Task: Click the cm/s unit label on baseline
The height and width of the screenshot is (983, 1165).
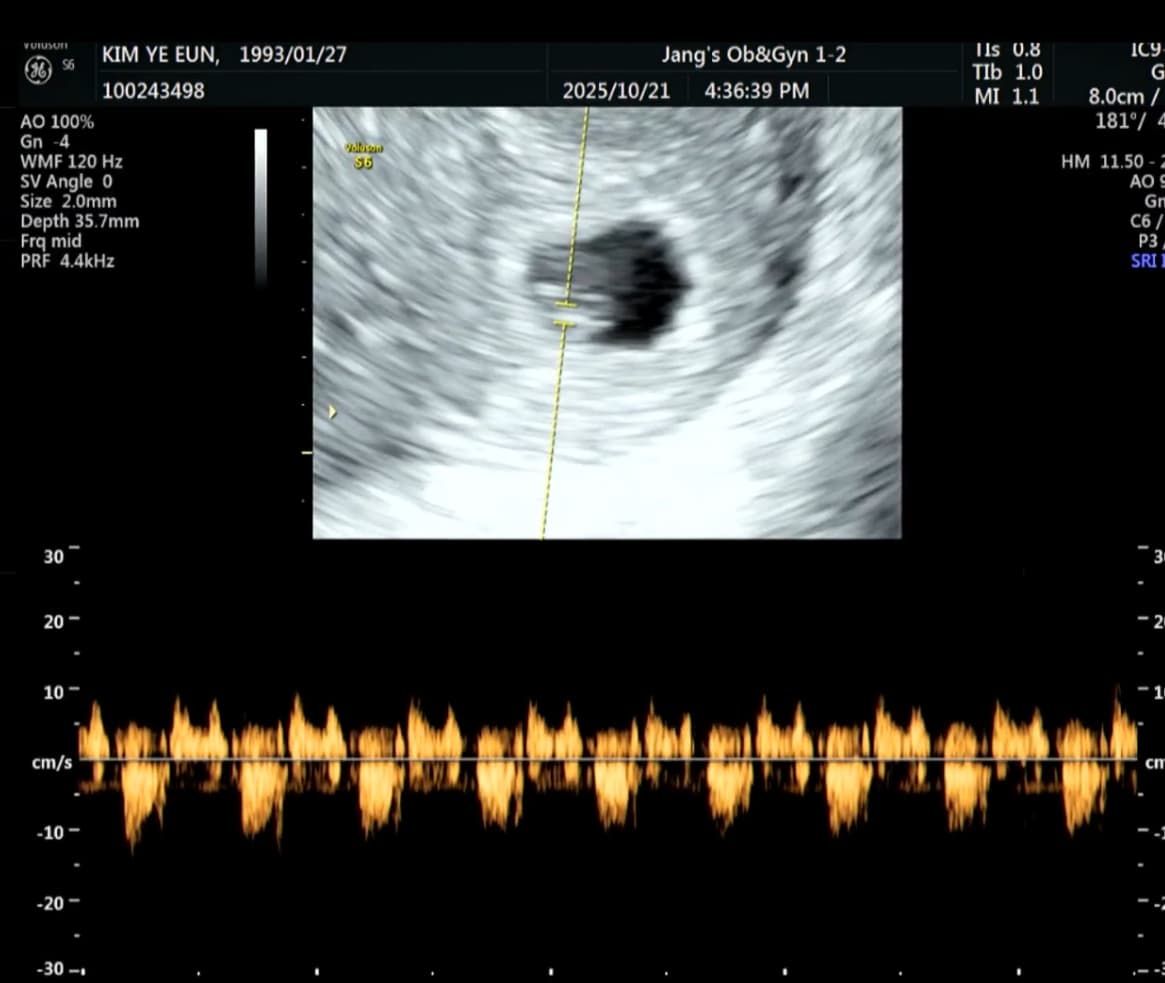Action: 52,763
